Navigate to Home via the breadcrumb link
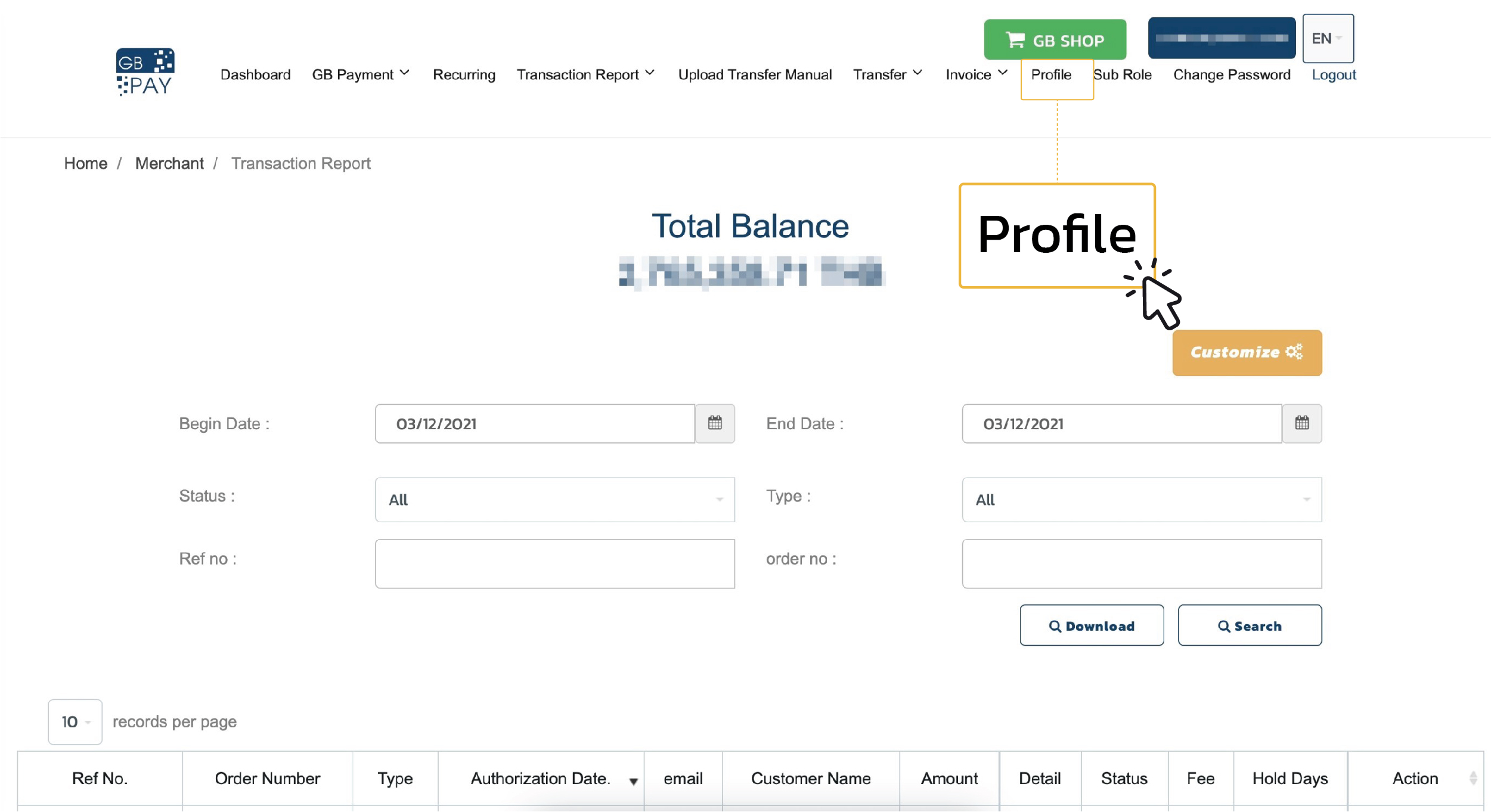The image size is (1491, 812). 85,163
